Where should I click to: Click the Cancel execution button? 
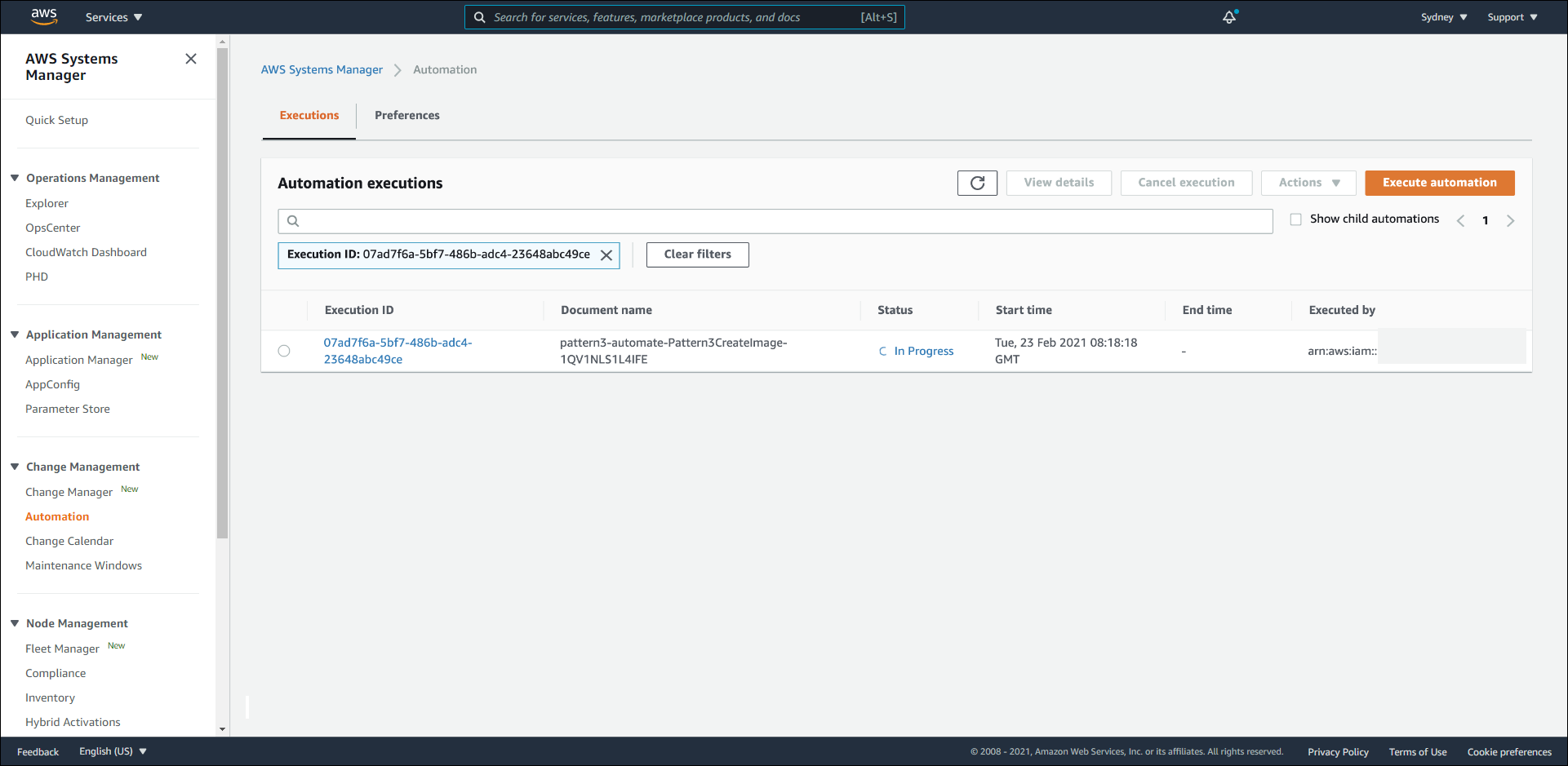tap(1186, 183)
